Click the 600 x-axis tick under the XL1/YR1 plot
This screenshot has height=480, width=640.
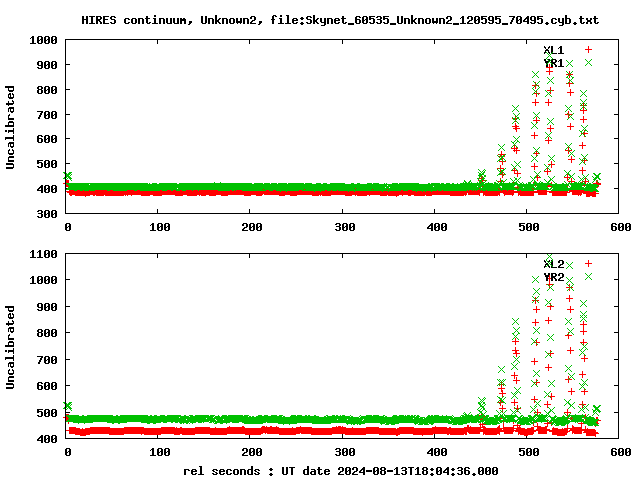click(621, 227)
